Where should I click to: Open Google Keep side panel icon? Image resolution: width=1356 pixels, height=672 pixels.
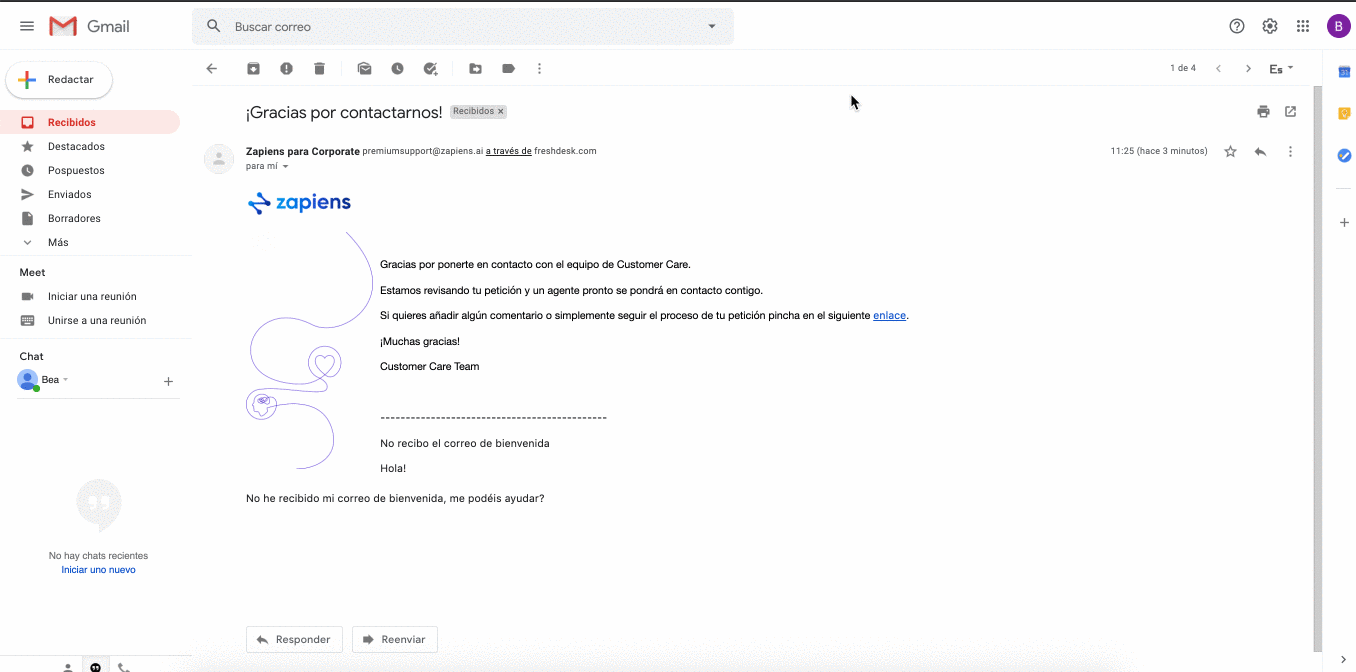[x=1344, y=113]
